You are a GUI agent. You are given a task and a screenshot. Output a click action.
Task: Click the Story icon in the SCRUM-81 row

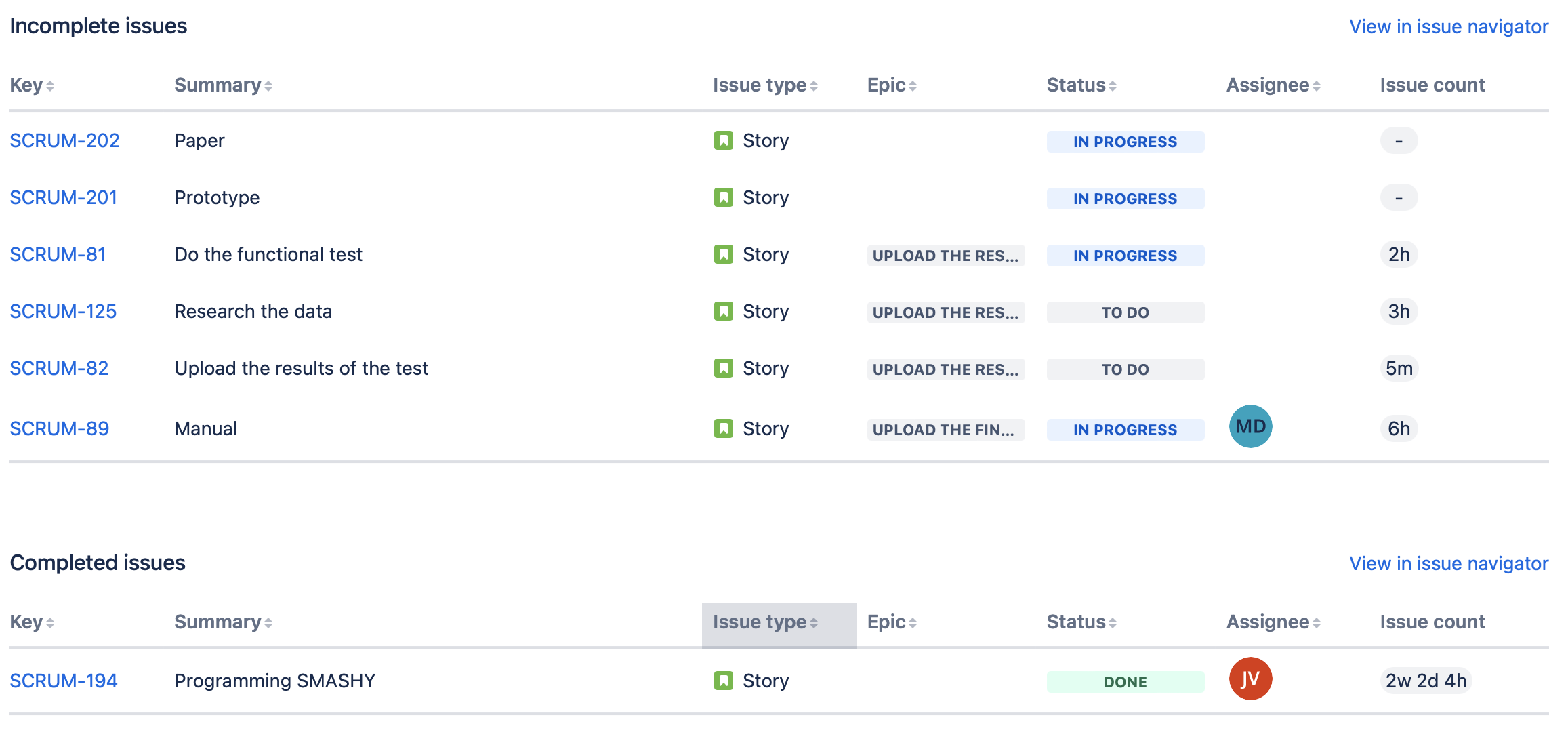pyautogui.click(x=723, y=254)
